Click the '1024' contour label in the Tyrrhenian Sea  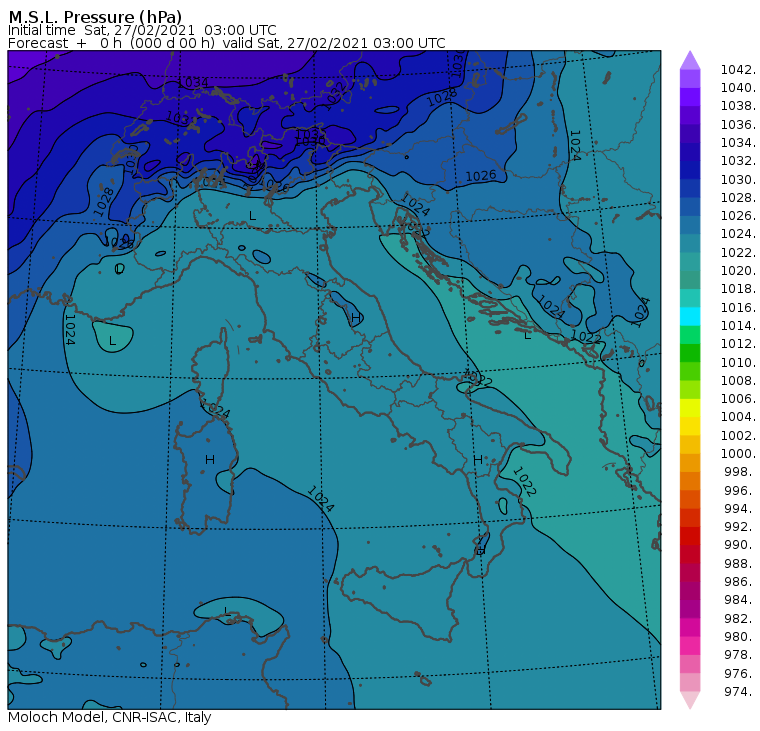click(320, 499)
